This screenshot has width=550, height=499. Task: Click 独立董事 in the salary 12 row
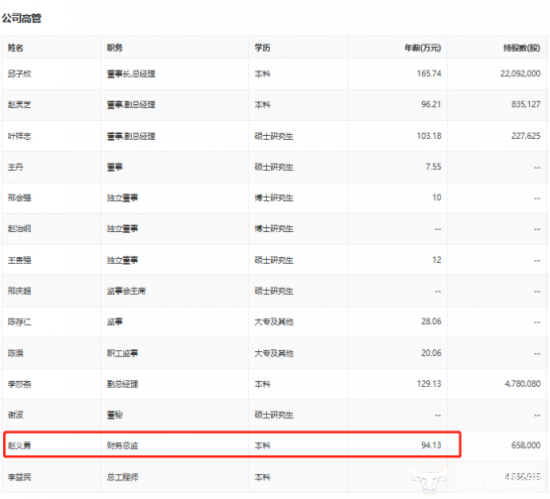[122, 260]
